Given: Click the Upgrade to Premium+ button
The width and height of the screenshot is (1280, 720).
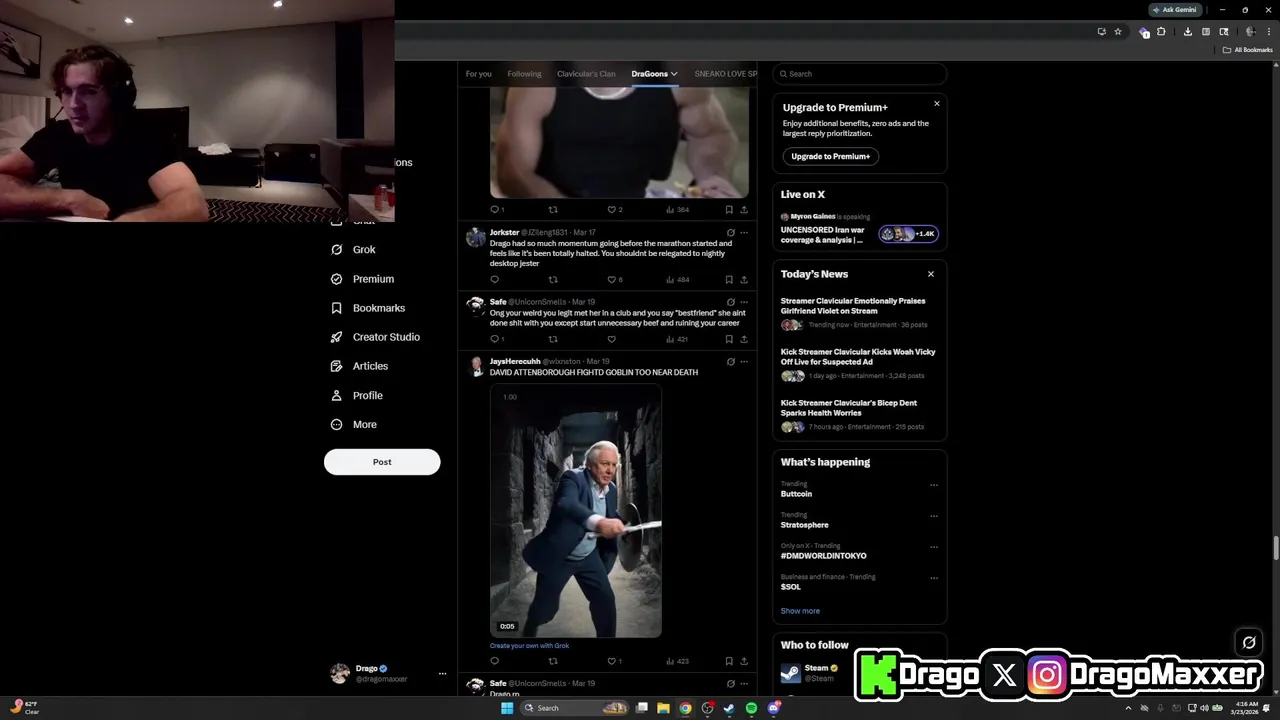Looking at the screenshot, I should click(830, 156).
